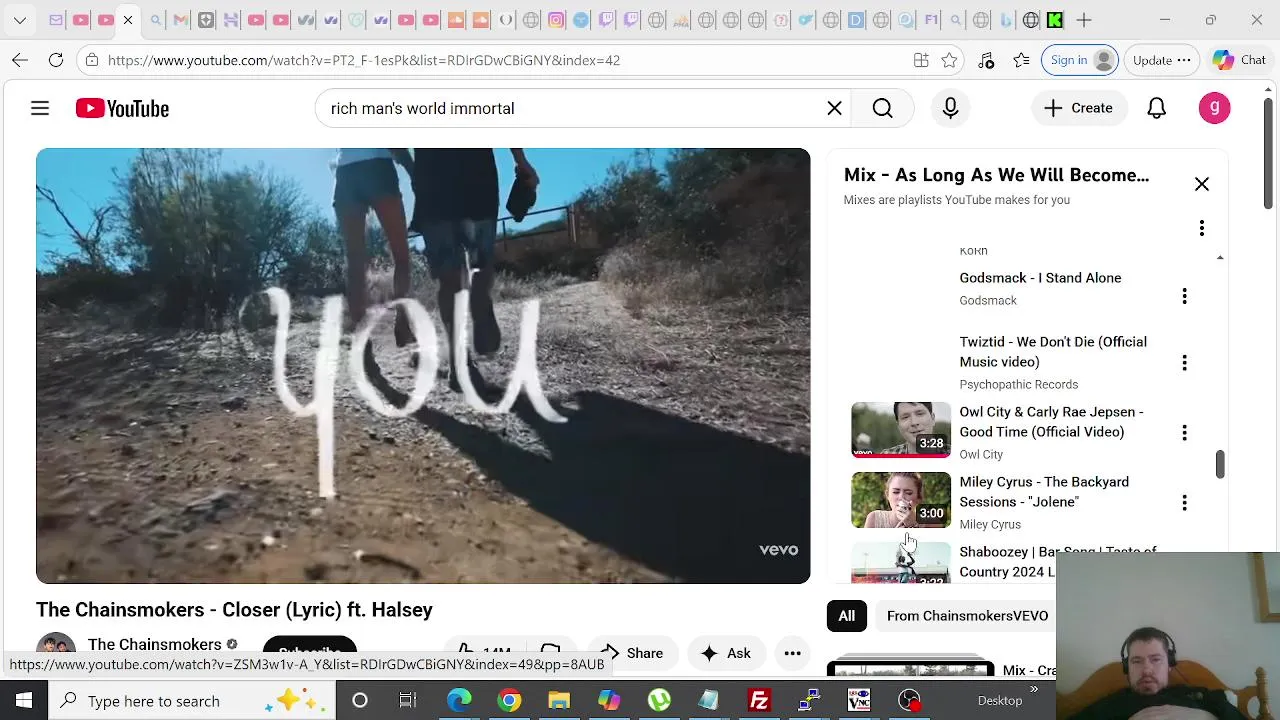Close the Mix playlist panel
The image size is (1280, 720).
1201,184
